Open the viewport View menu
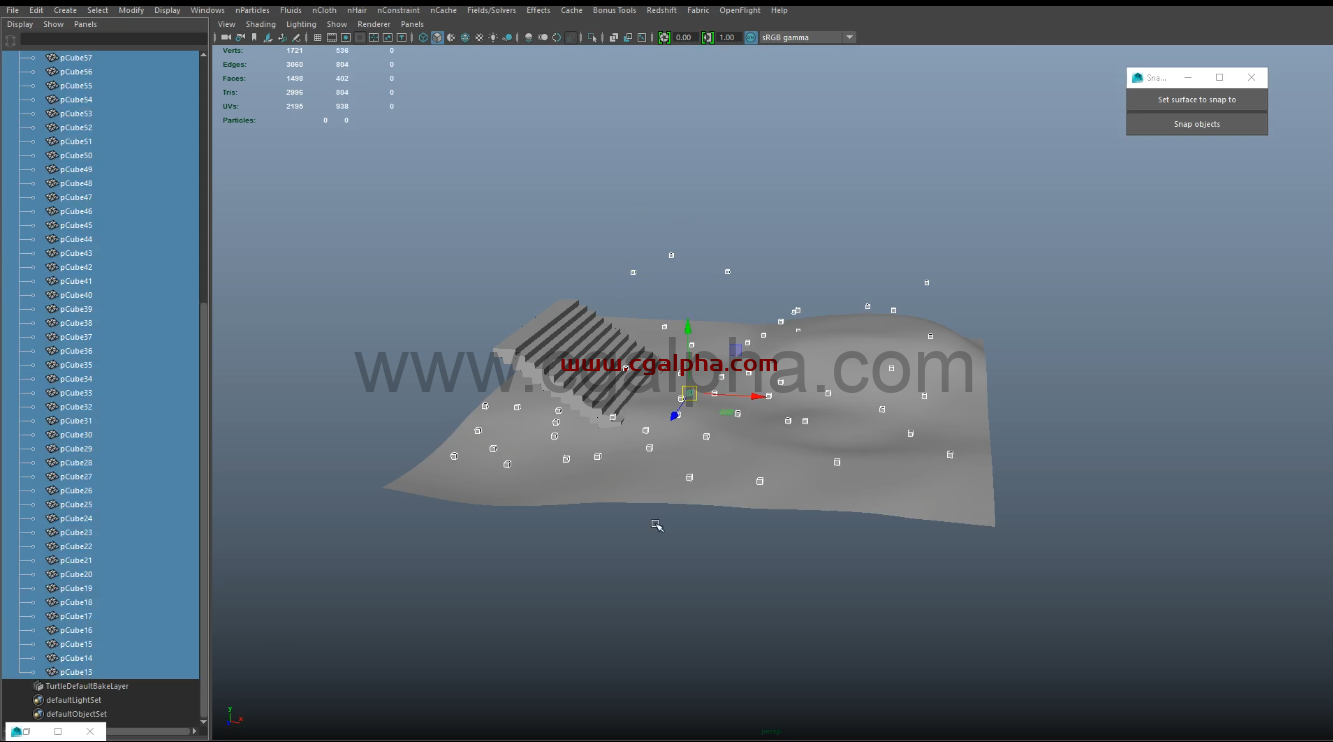1333x742 pixels. [x=227, y=24]
